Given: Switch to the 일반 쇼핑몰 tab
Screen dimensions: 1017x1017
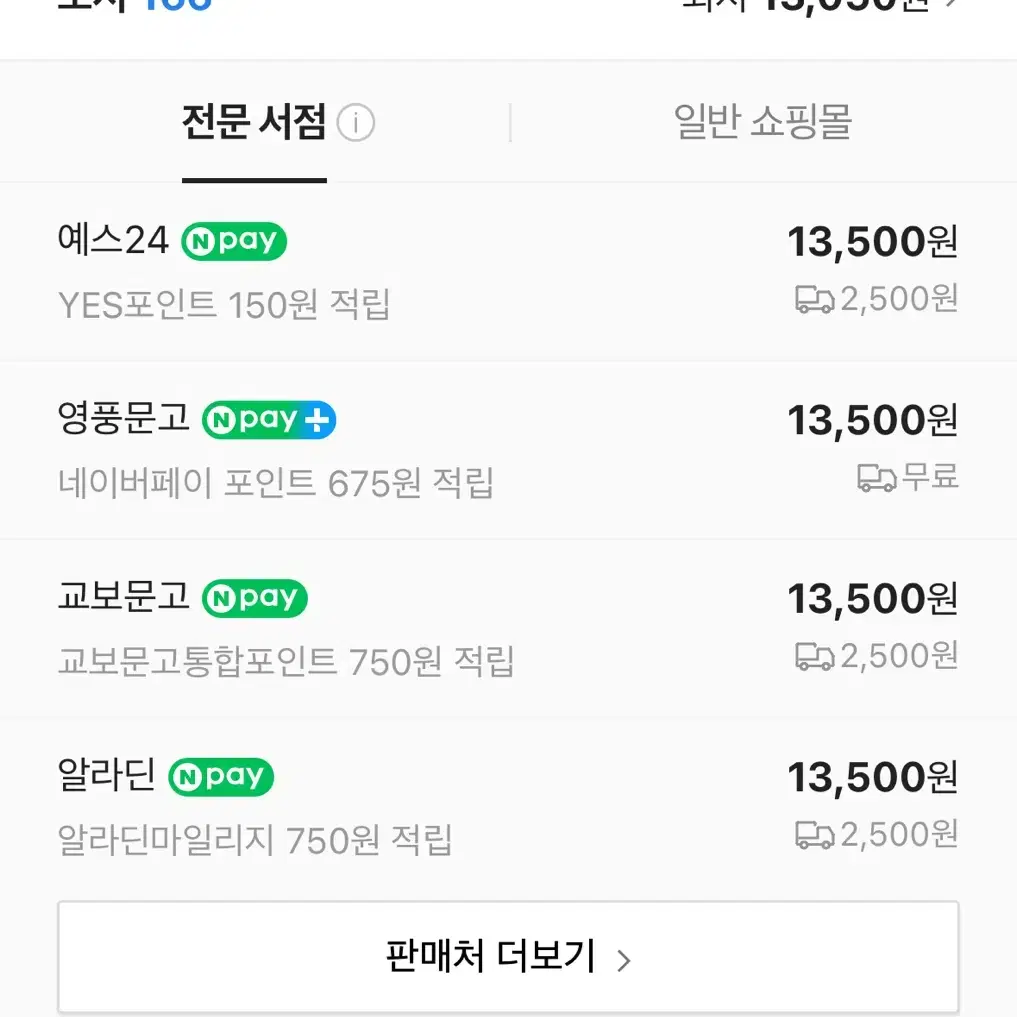Looking at the screenshot, I should [763, 122].
